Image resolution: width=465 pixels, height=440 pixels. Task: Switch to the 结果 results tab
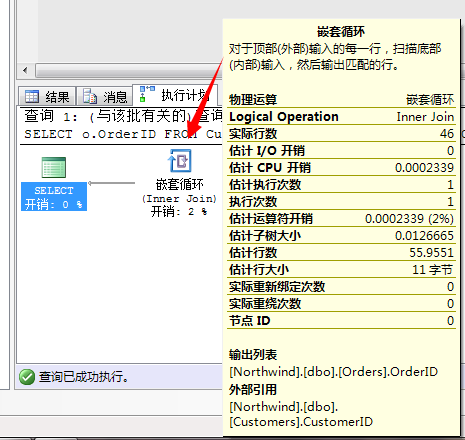47,97
